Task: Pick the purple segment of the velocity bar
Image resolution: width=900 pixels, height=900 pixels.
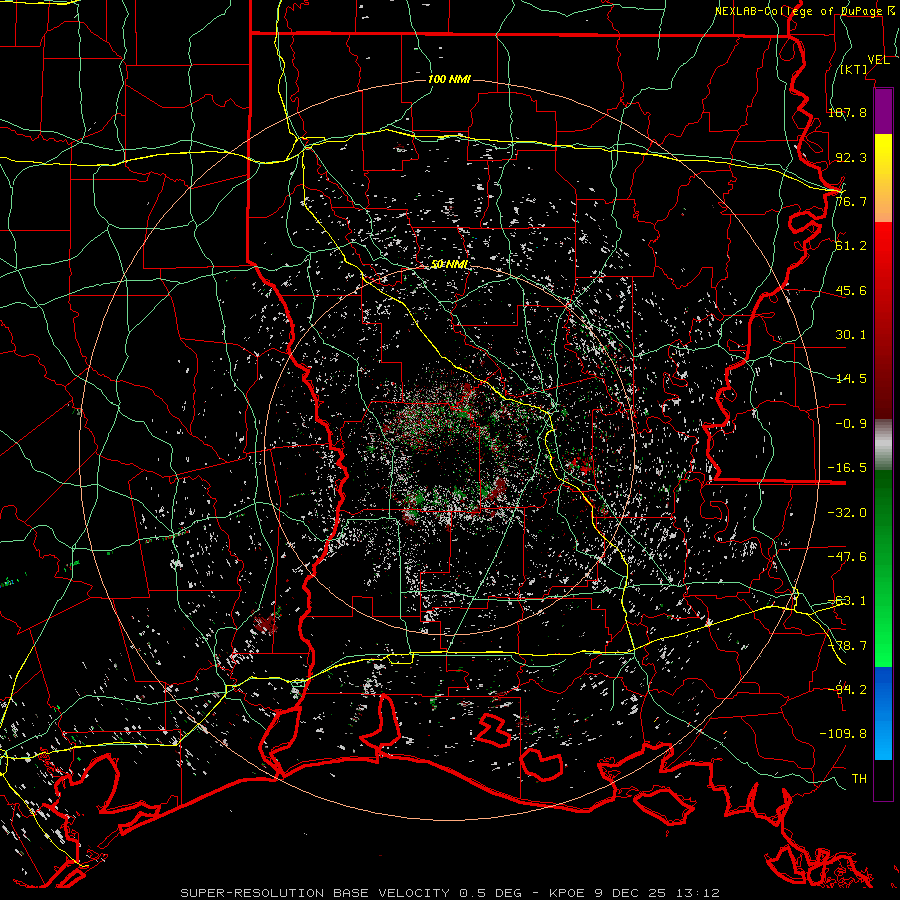Action: pyautogui.click(x=883, y=112)
